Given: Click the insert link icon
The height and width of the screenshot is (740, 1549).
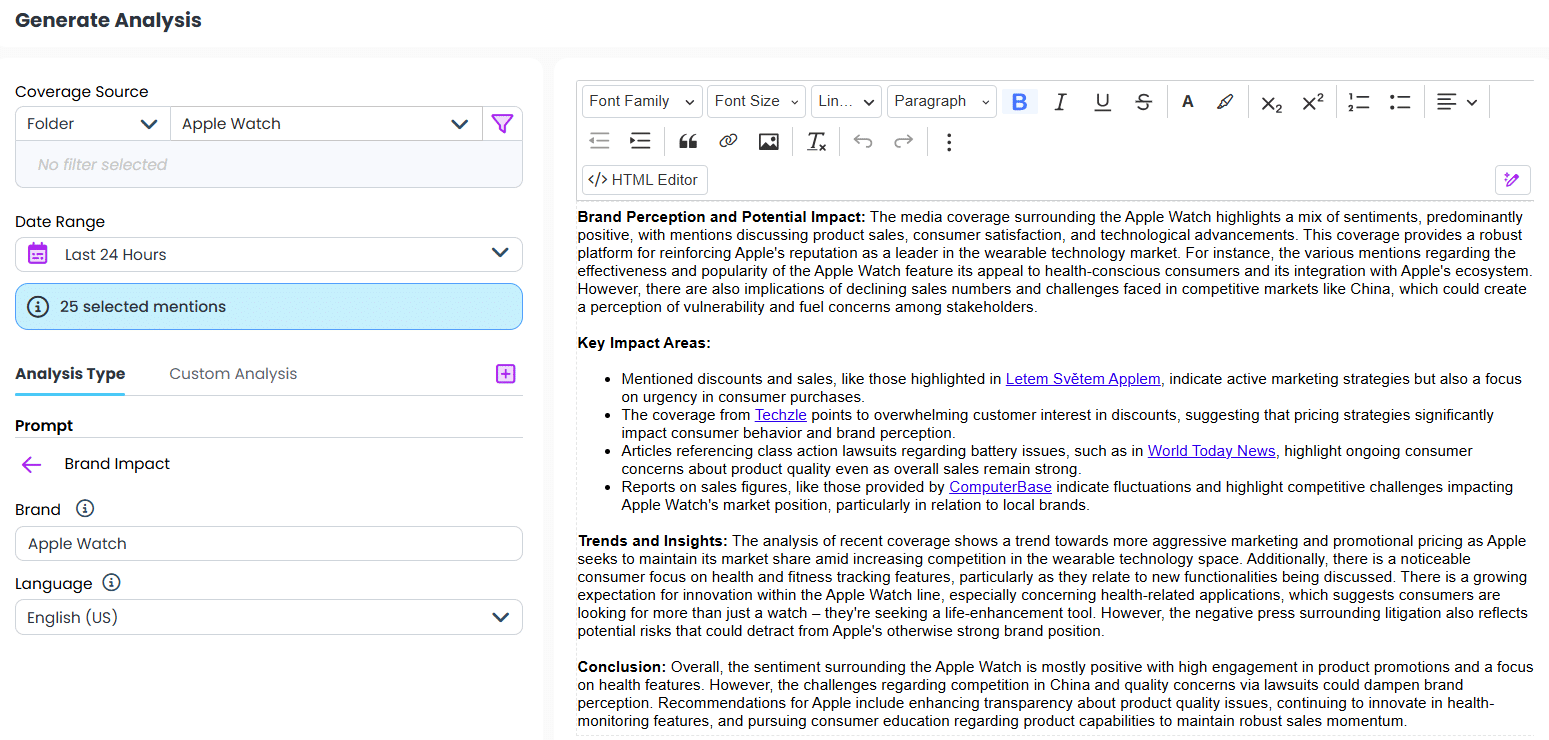Looking at the screenshot, I should click(x=728, y=142).
